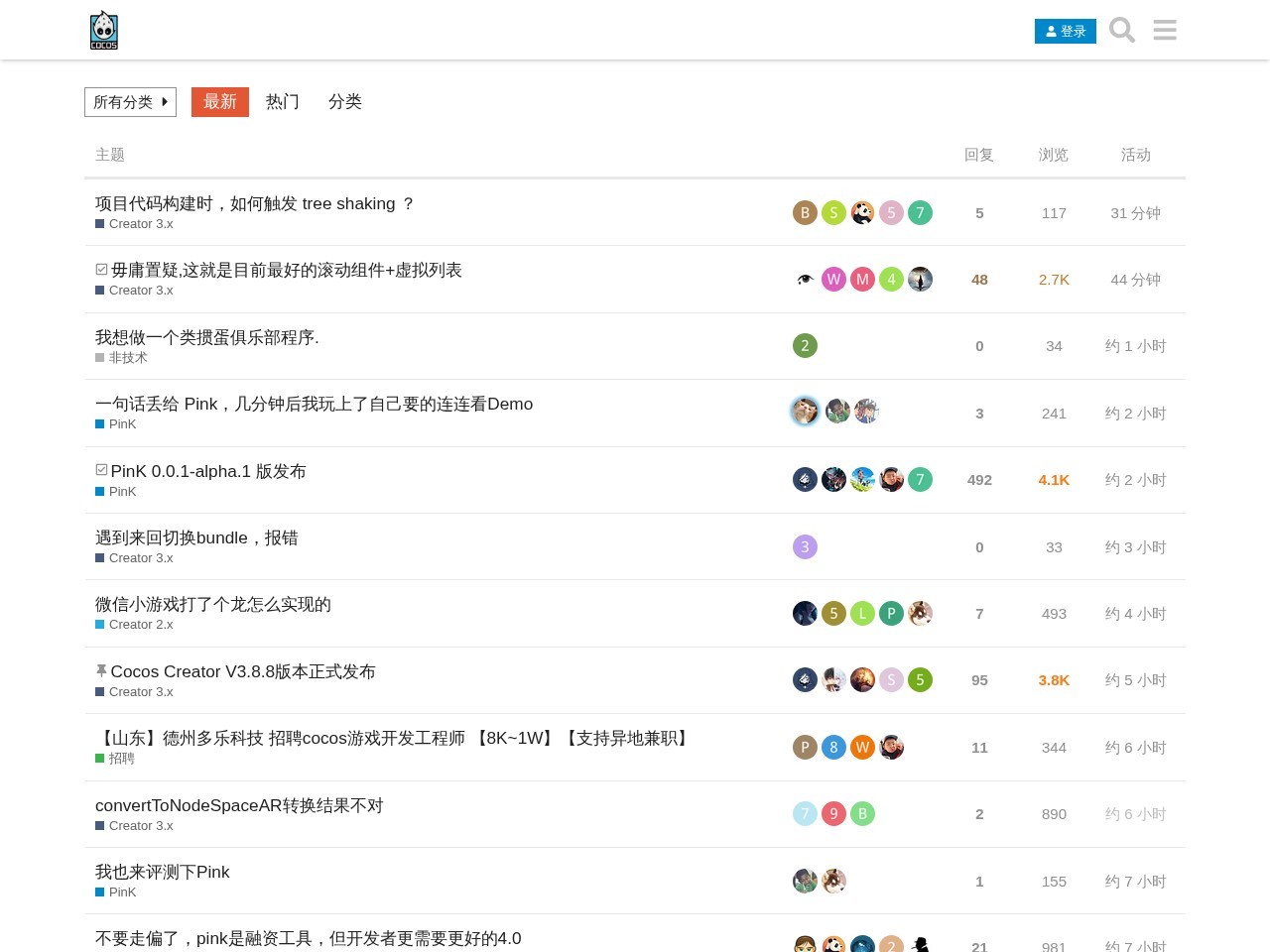
Task: Open the 分类 dropdown tab
Action: click(x=345, y=102)
